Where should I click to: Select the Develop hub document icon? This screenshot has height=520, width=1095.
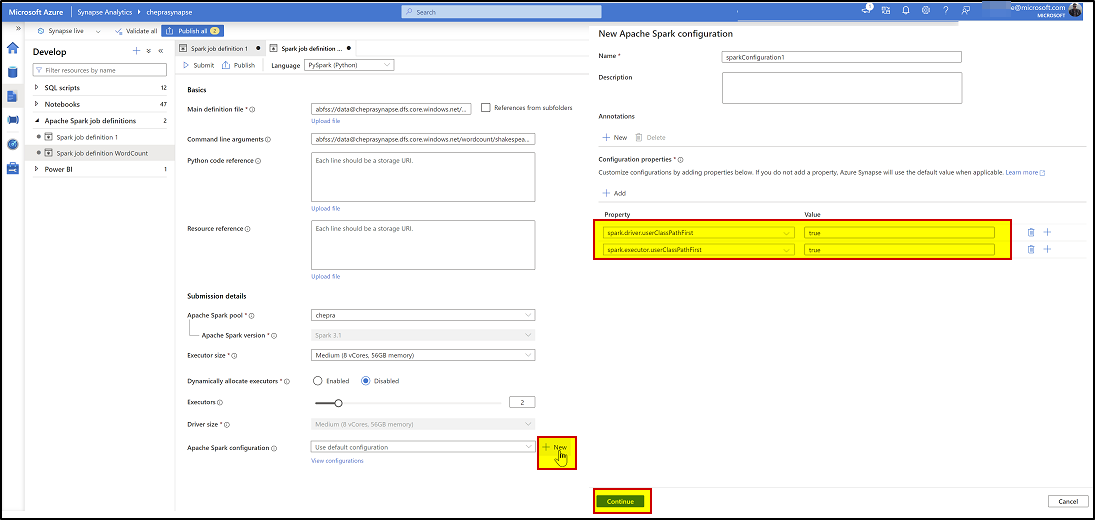point(12,96)
